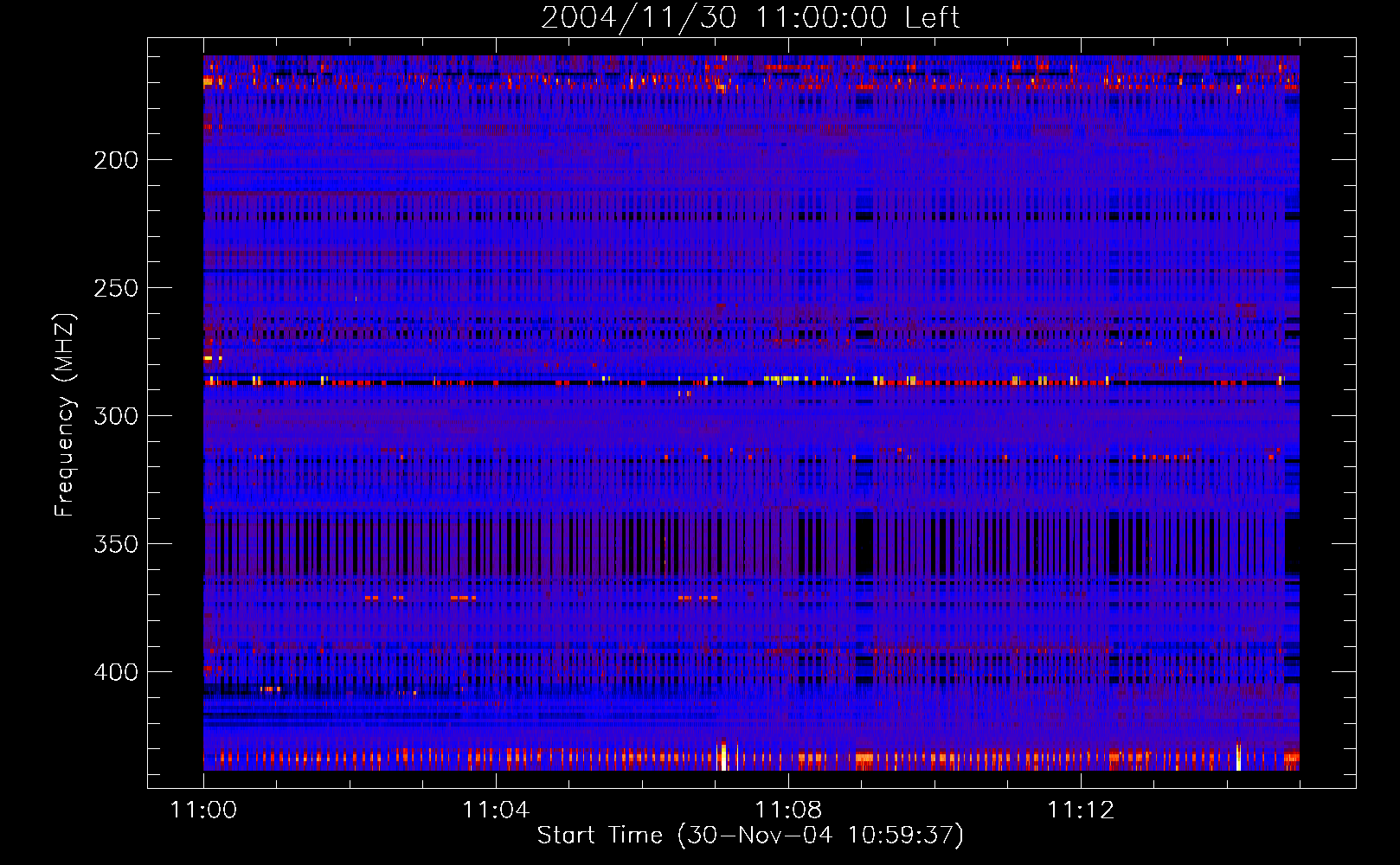Click the 11:08 time tick label
This screenshot has width=1400, height=865.
pos(788,811)
